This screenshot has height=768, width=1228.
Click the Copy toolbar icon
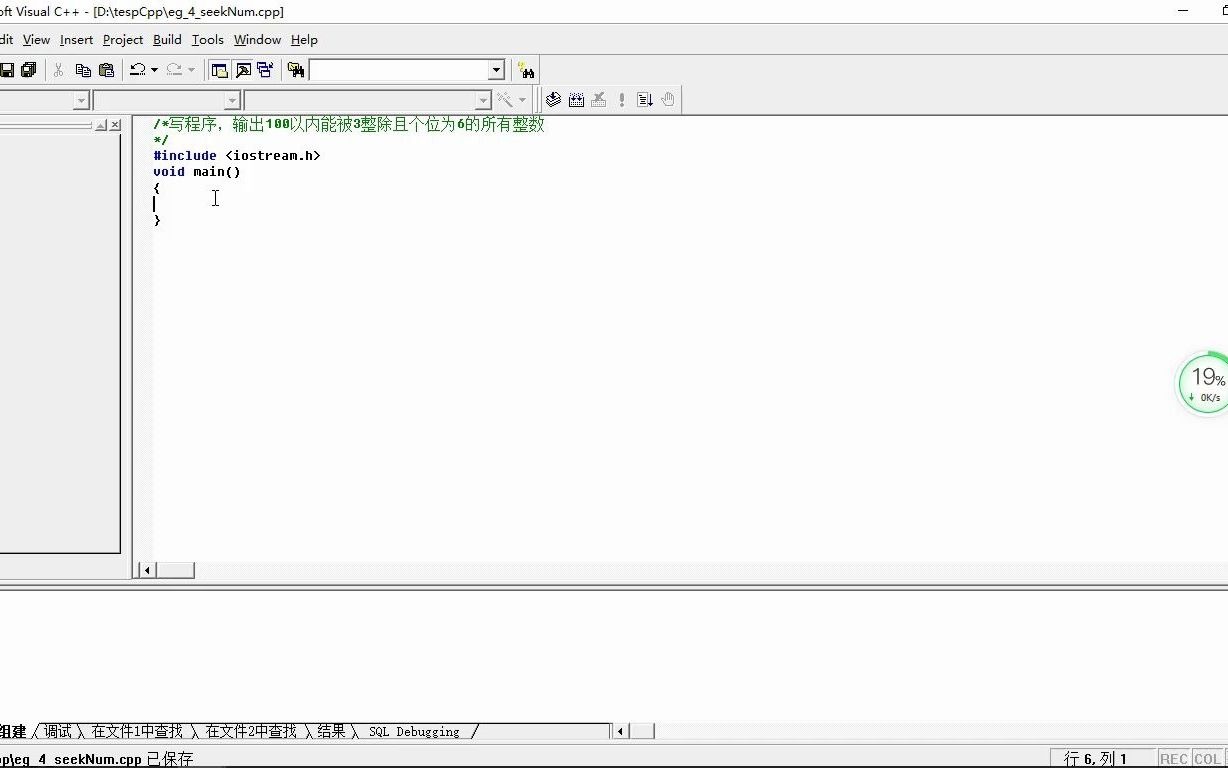(x=83, y=69)
